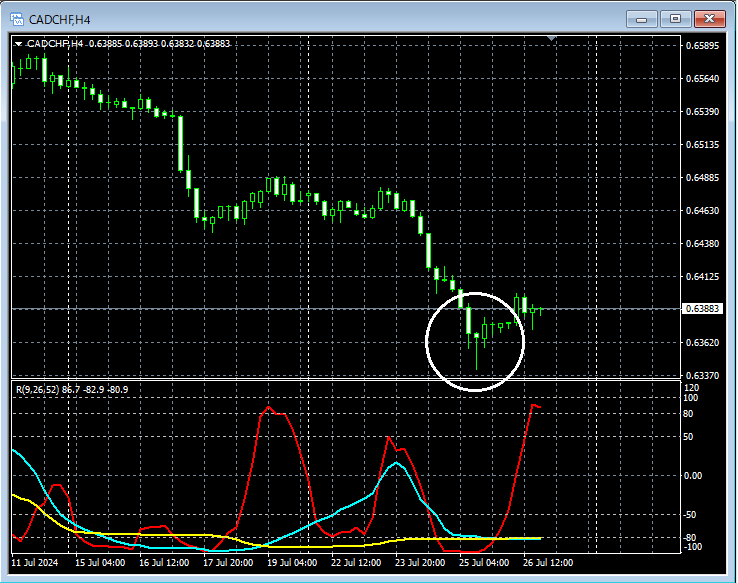This screenshot has width=738, height=583.
Task: Expand the triangle beside CADCHF,H4 header
Action: [x=18, y=44]
